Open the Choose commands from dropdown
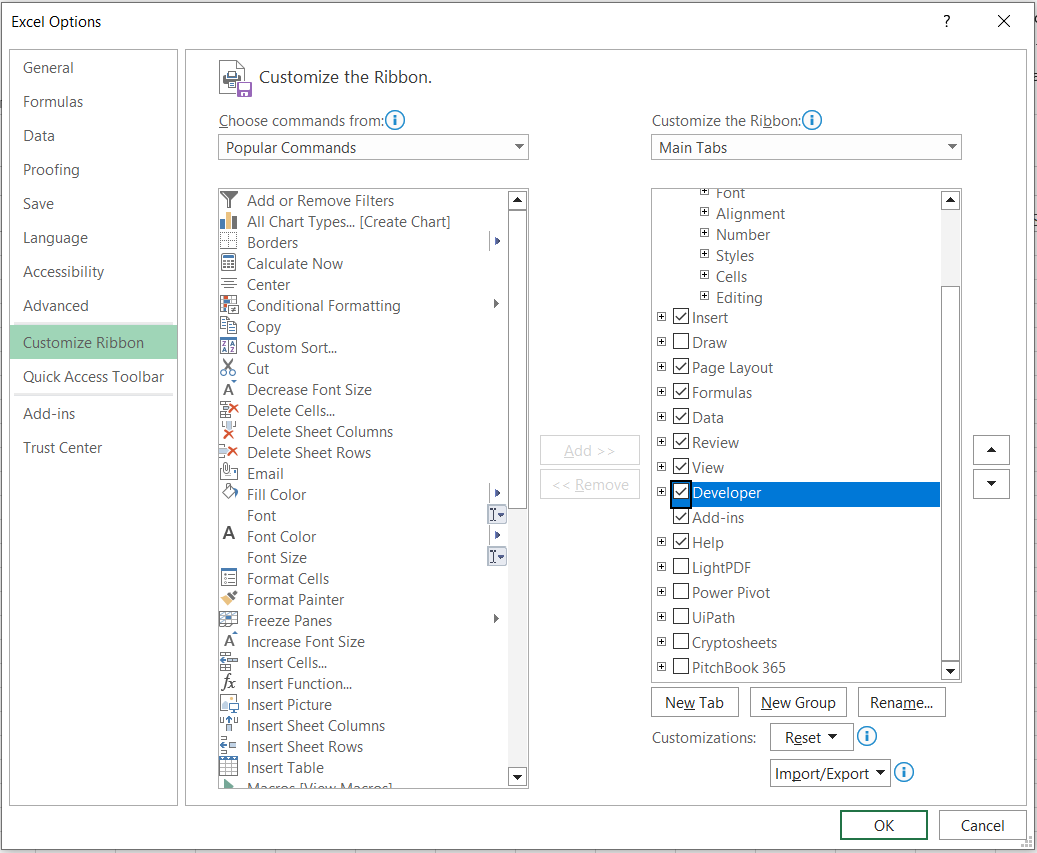The height and width of the screenshot is (853, 1037). click(373, 148)
